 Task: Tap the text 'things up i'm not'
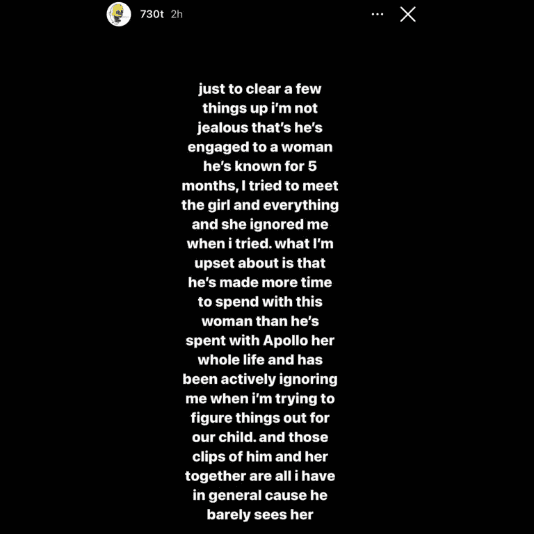[x=260, y=108]
